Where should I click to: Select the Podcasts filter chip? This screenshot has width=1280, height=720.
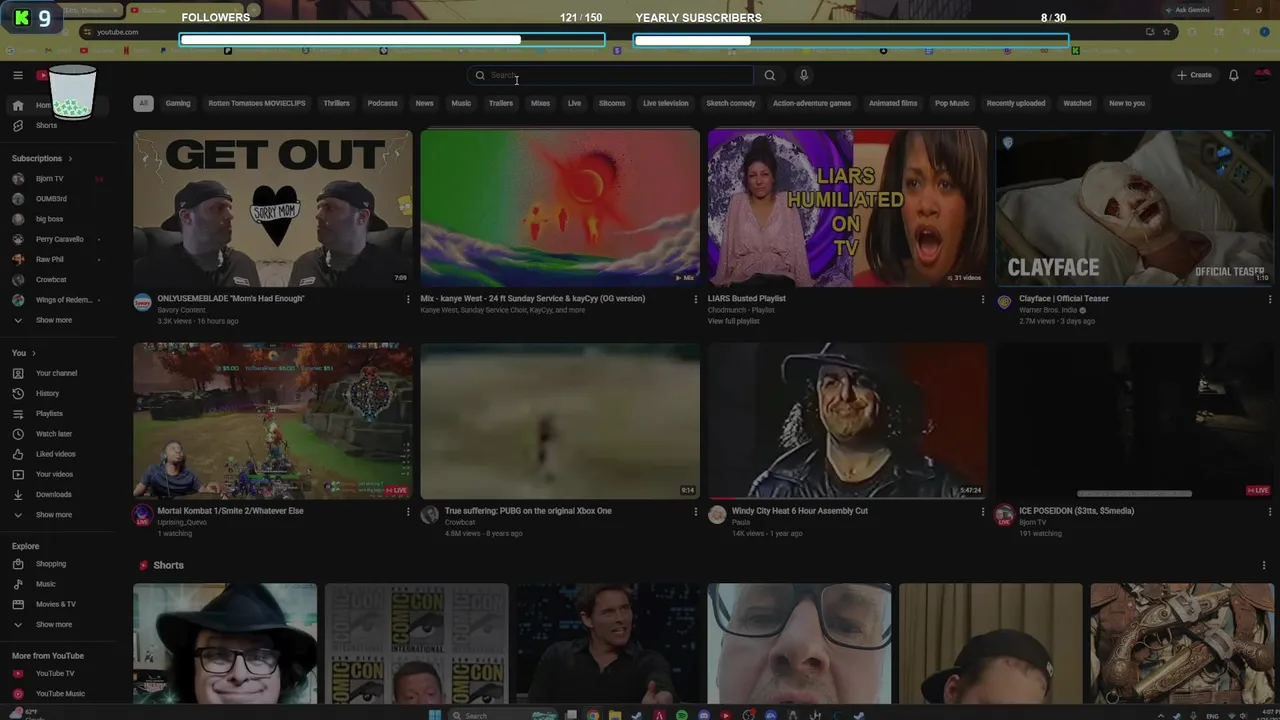(x=382, y=103)
